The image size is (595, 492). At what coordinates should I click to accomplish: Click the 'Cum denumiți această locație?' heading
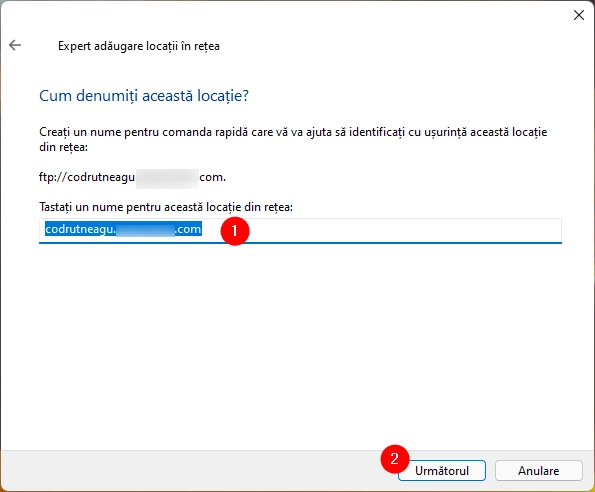[x=144, y=96]
